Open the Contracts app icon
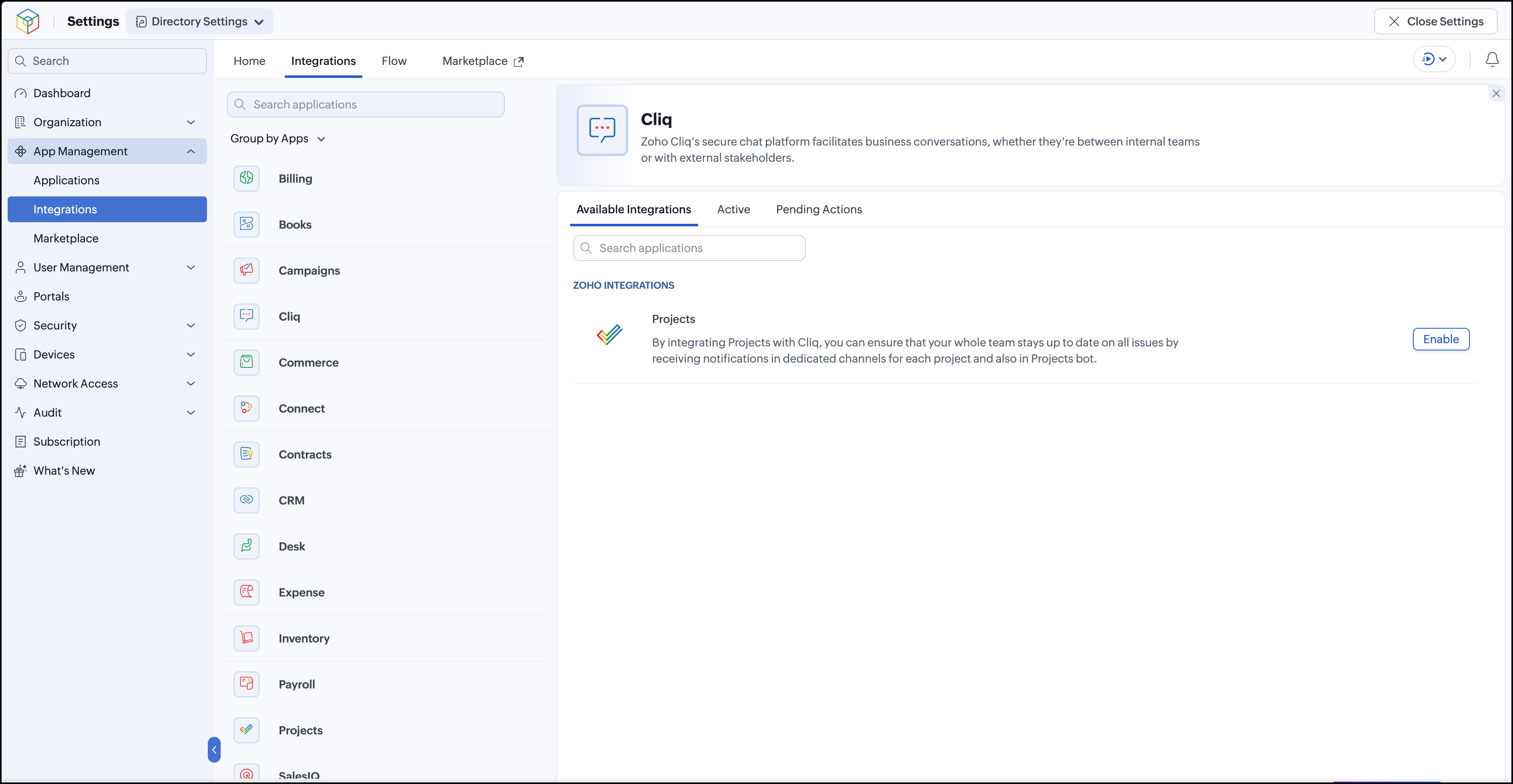This screenshot has width=1513, height=784. pyautogui.click(x=246, y=454)
